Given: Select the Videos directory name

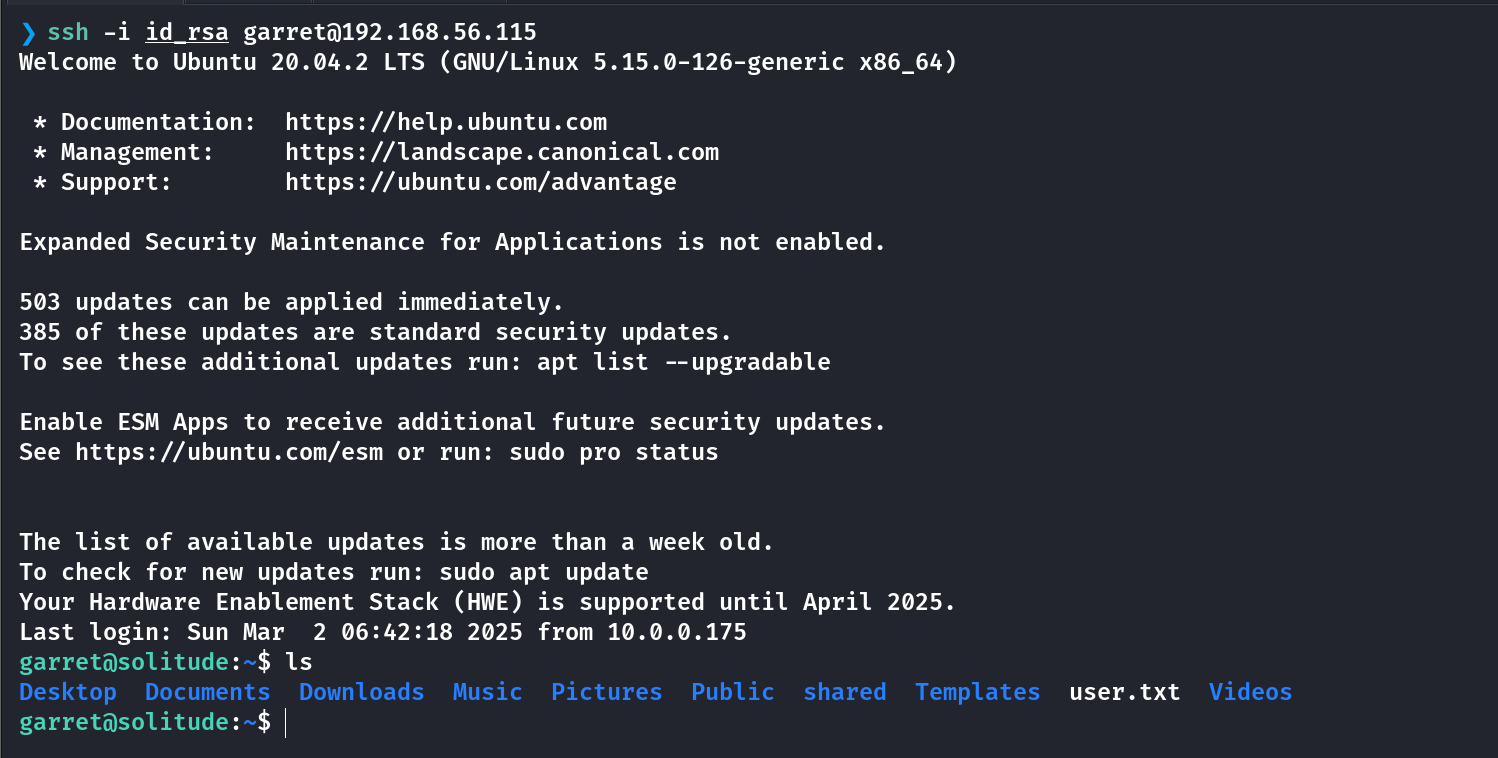Looking at the screenshot, I should [x=1251, y=692].
